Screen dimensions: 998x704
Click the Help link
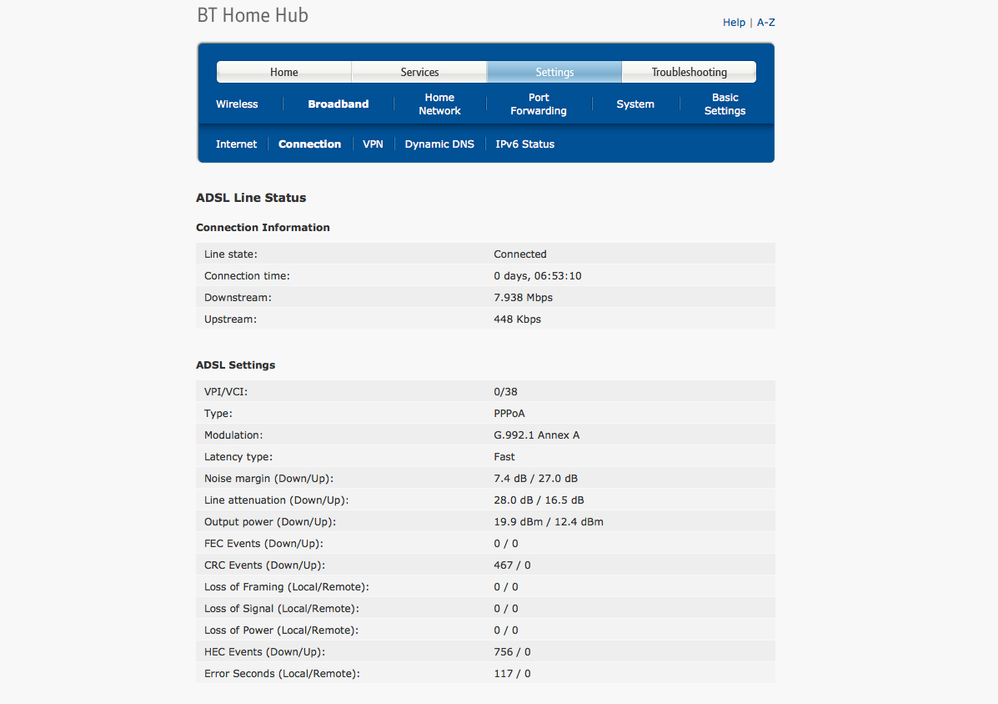[x=734, y=22]
